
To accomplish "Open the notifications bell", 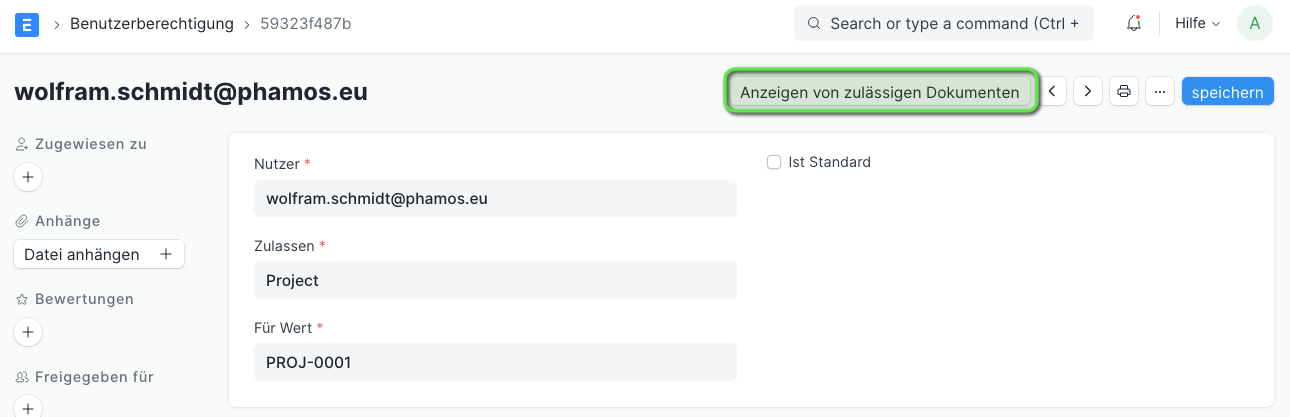I will pos(1133,23).
